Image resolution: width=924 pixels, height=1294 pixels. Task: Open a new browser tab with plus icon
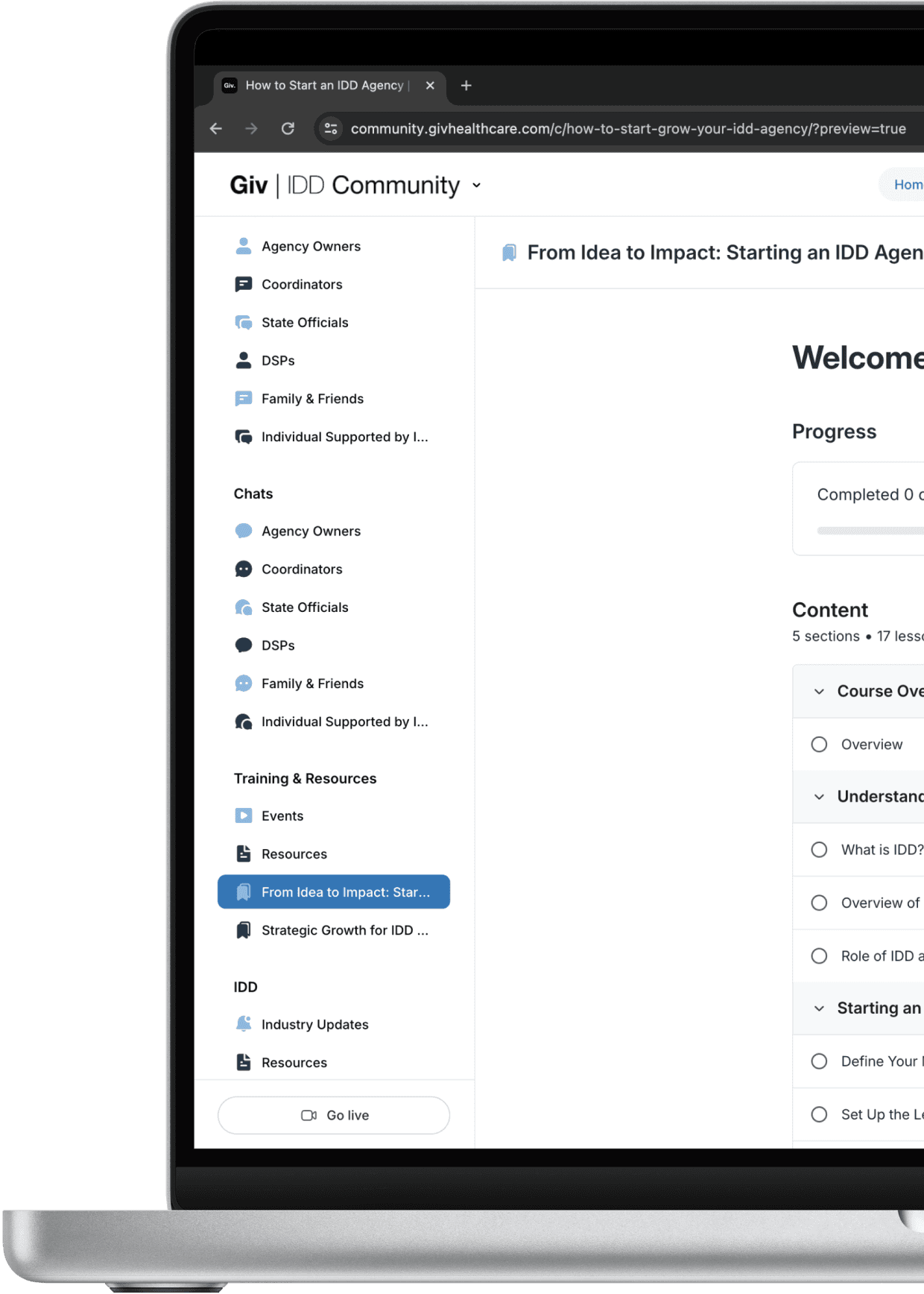[x=466, y=86]
